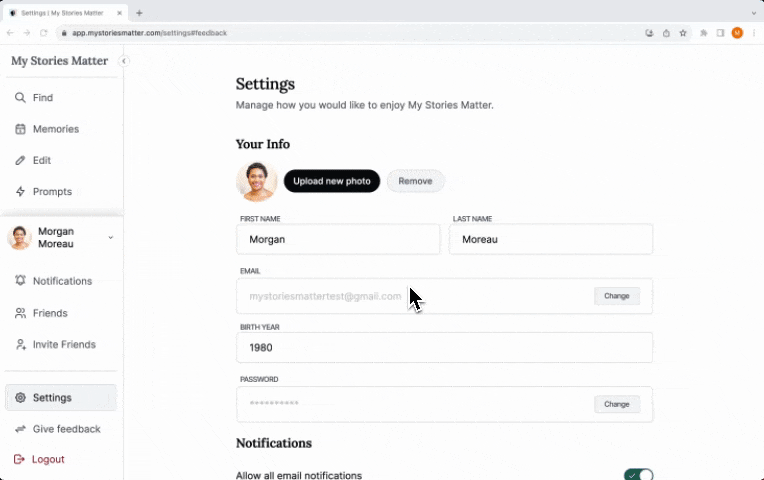The image size is (764, 480).
Task: Click the profile photo in Your Info
Action: point(257,181)
